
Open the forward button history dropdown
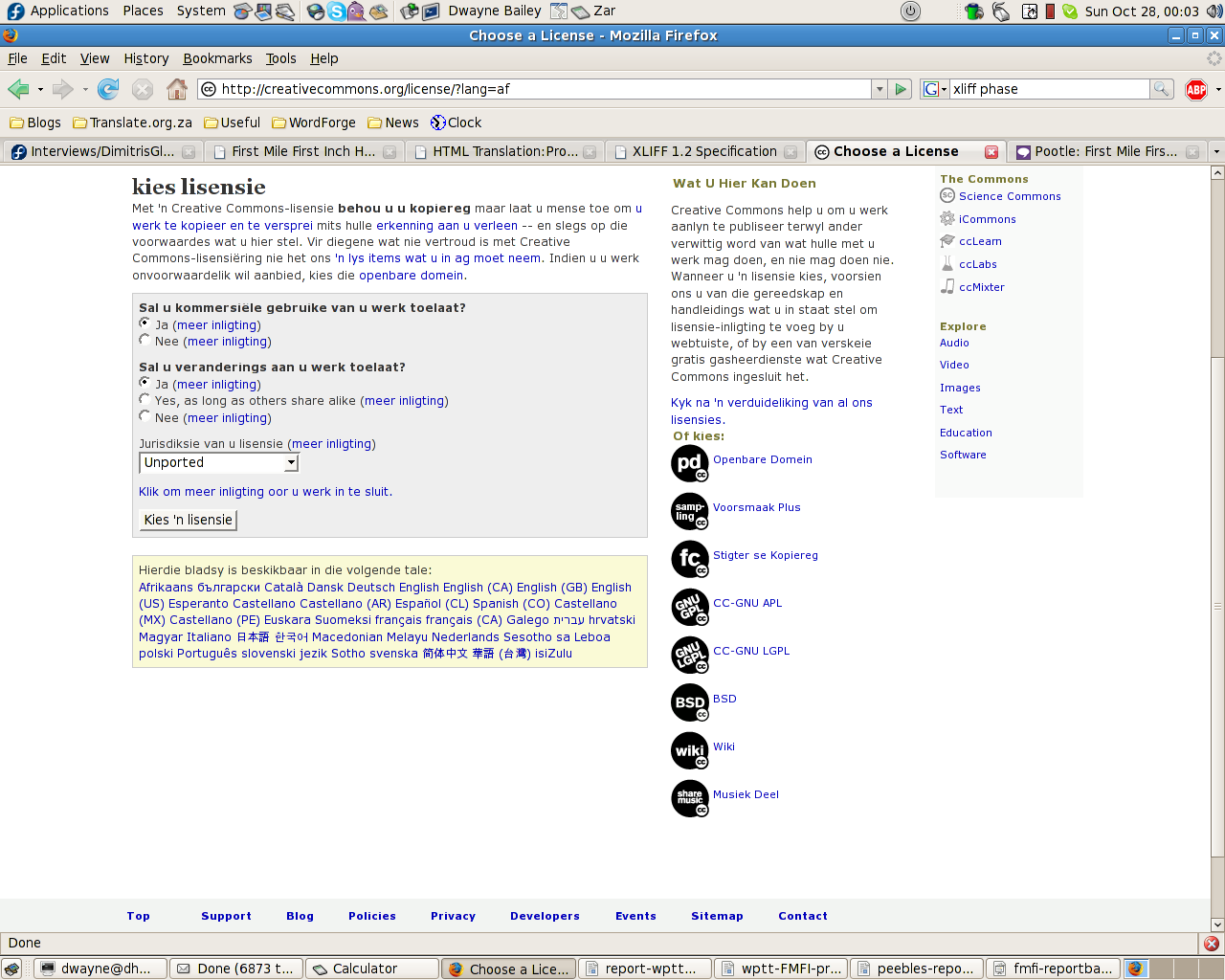[85, 89]
